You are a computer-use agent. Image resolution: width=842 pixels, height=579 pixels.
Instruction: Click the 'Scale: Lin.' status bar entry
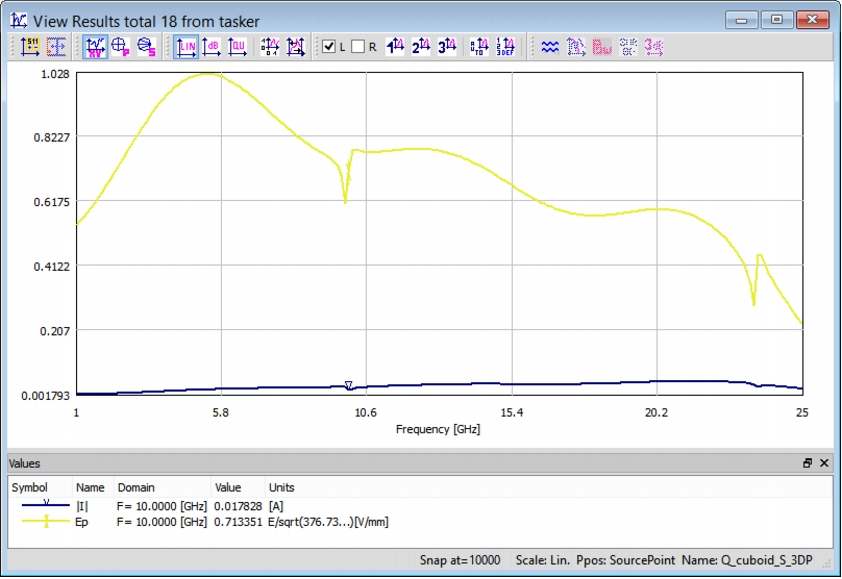[x=542, y=560]
